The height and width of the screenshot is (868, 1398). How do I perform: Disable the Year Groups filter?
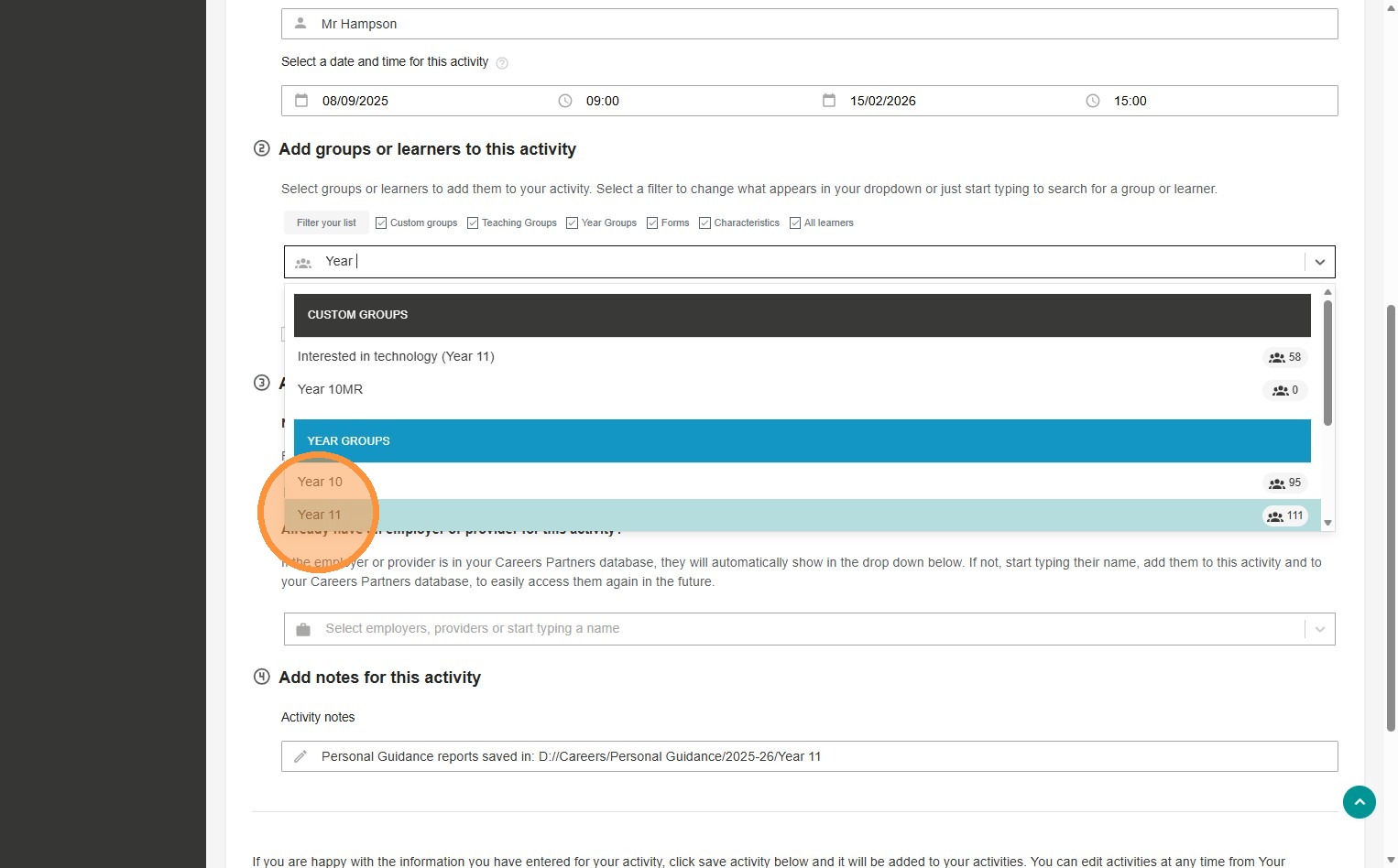[x=573, y=223]
